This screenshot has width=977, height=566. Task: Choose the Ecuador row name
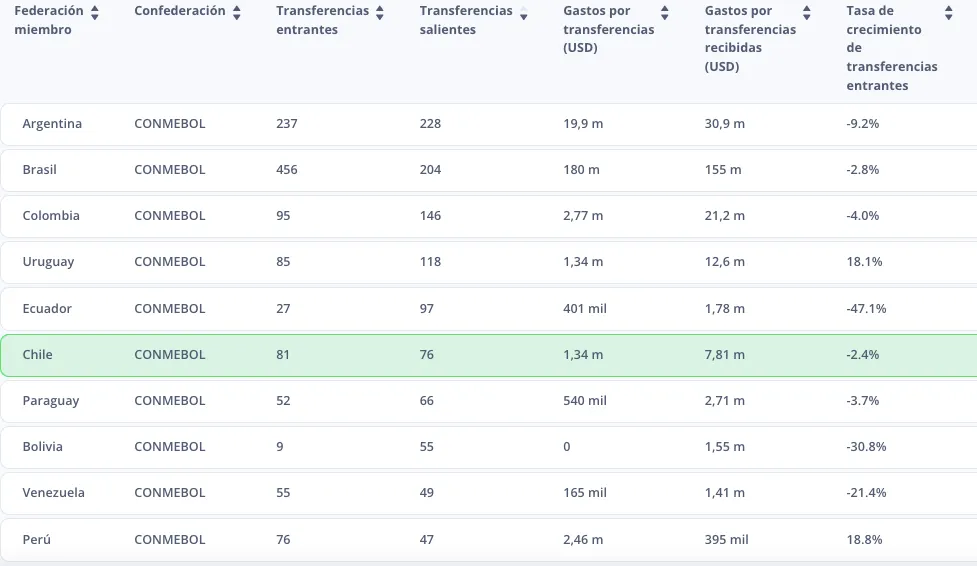47,309
